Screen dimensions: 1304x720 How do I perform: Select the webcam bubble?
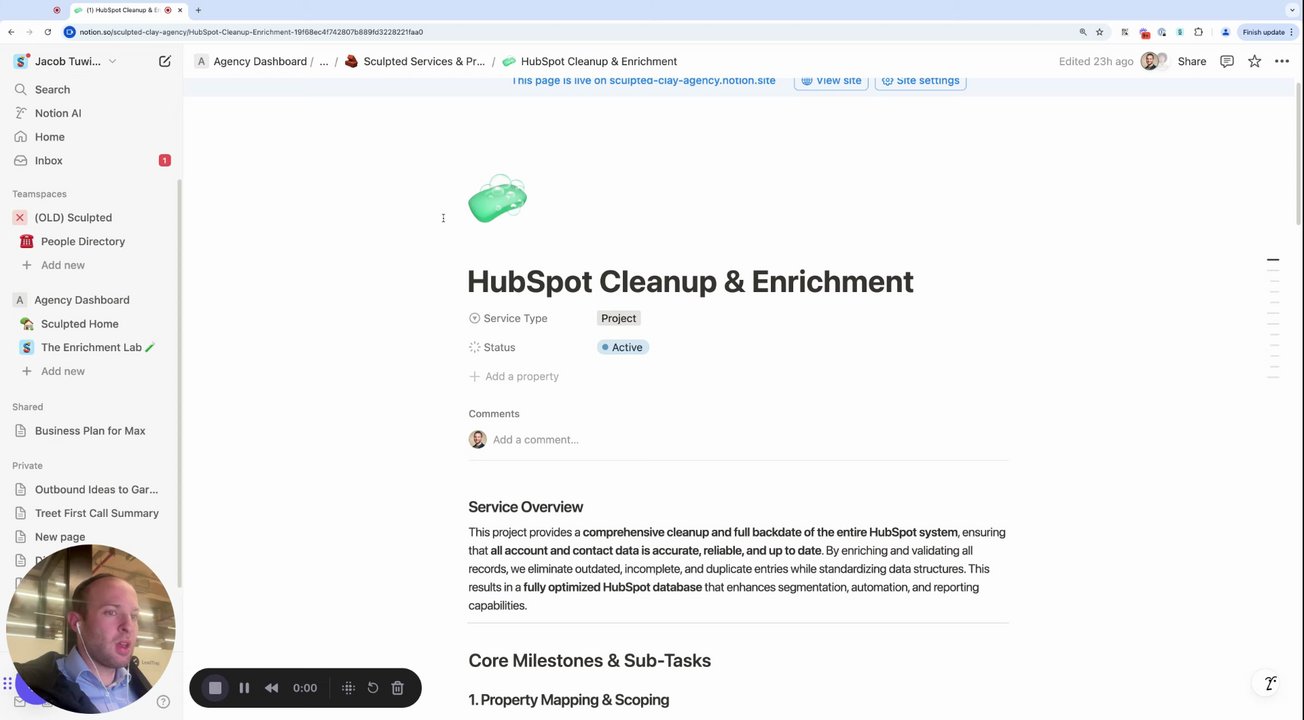91,628
